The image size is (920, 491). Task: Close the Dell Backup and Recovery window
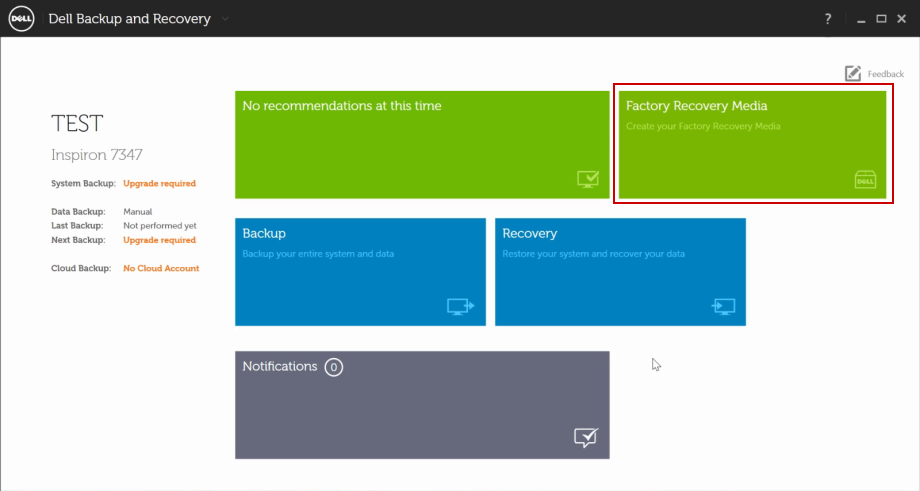pyautogui.click(x=902, y=19)
